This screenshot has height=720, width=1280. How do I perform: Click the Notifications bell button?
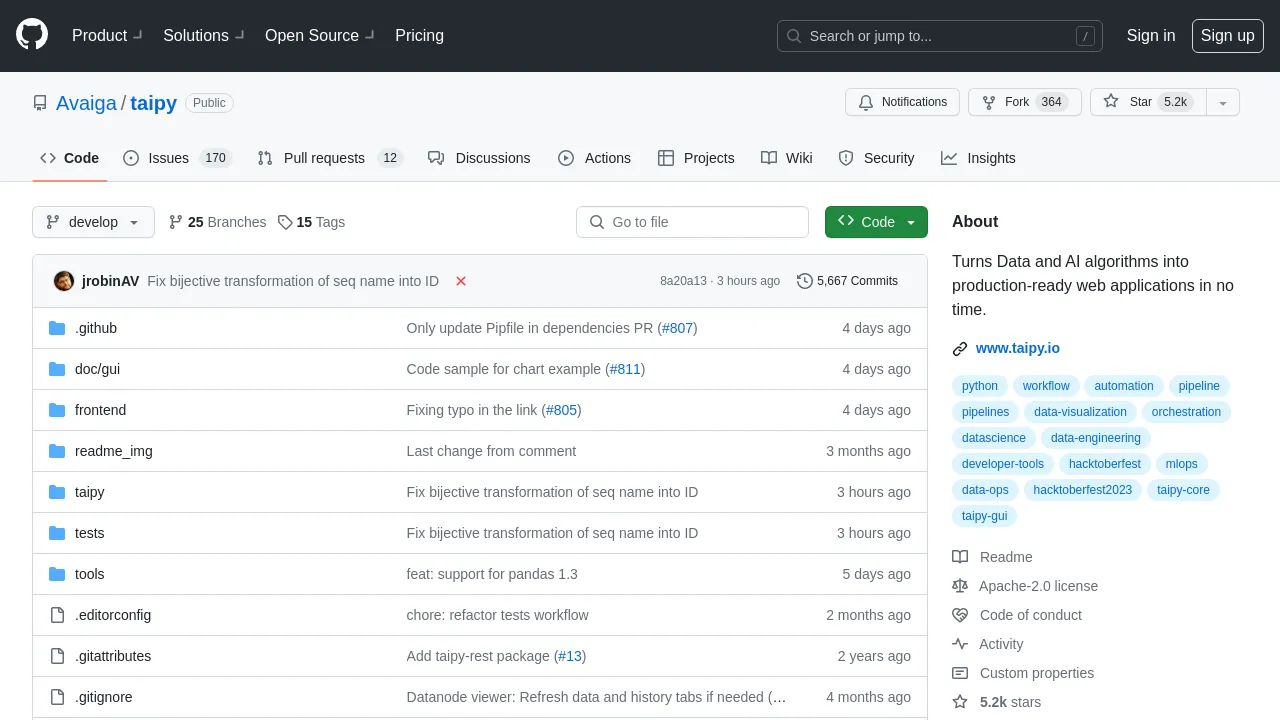coord(903,102)
